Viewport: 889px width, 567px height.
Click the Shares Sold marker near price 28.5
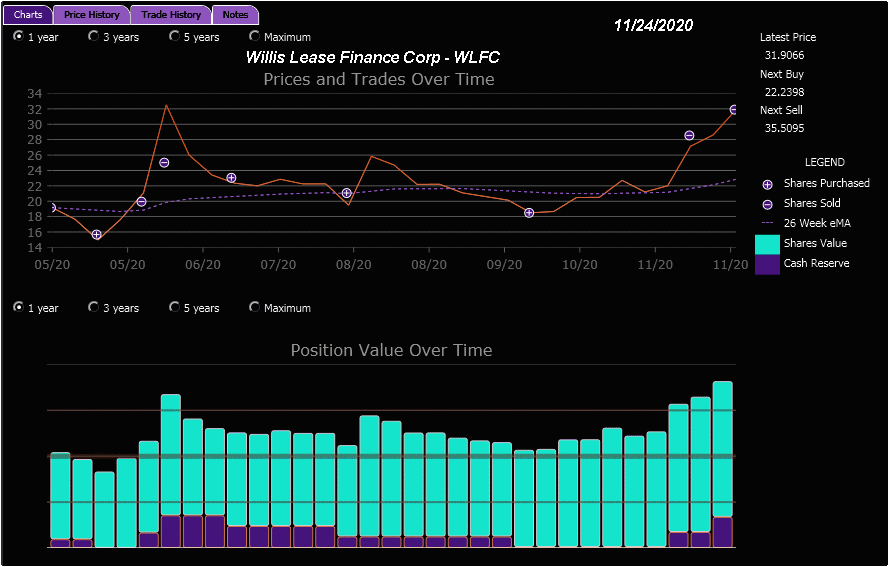coord(689,136)
